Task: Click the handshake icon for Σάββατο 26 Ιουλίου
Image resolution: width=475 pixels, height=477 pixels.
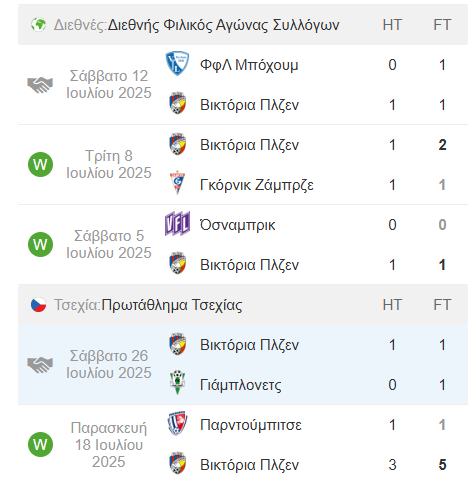Action: coord(40,365)
